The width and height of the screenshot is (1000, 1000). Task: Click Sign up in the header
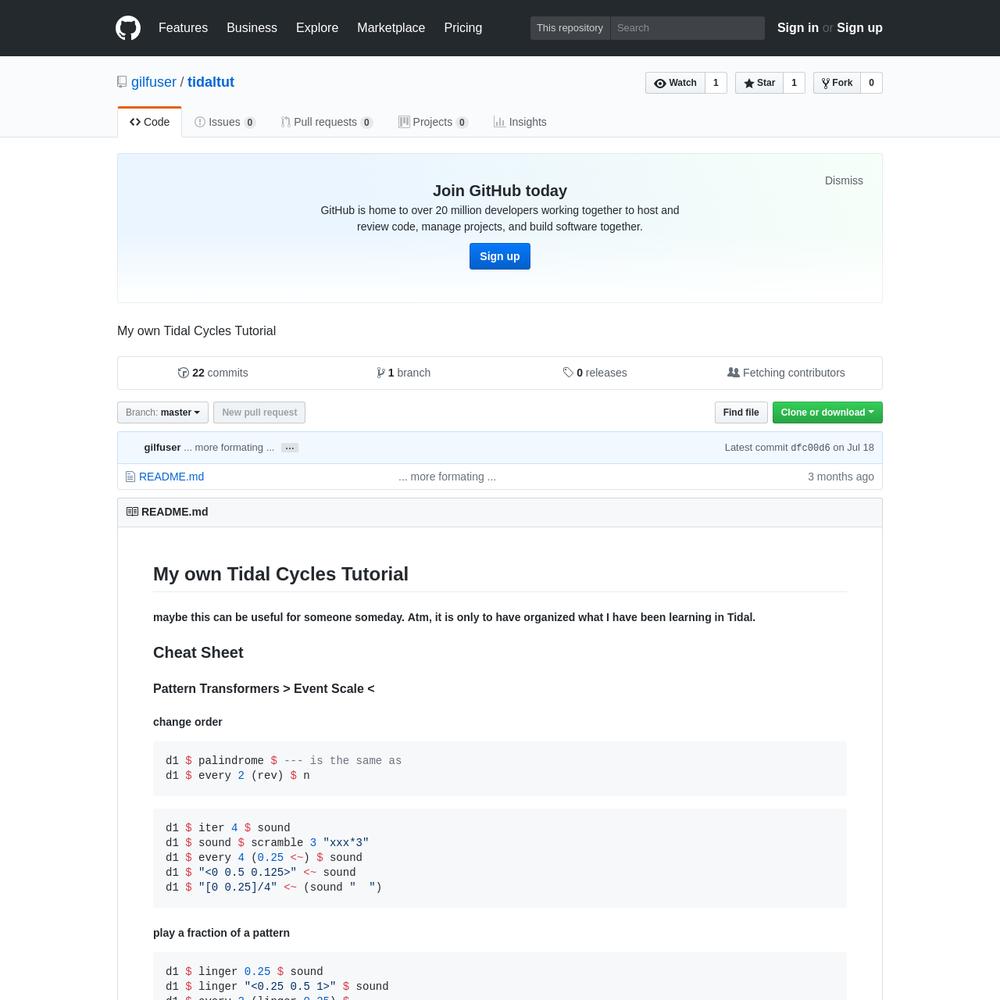[x=860, y=28]
